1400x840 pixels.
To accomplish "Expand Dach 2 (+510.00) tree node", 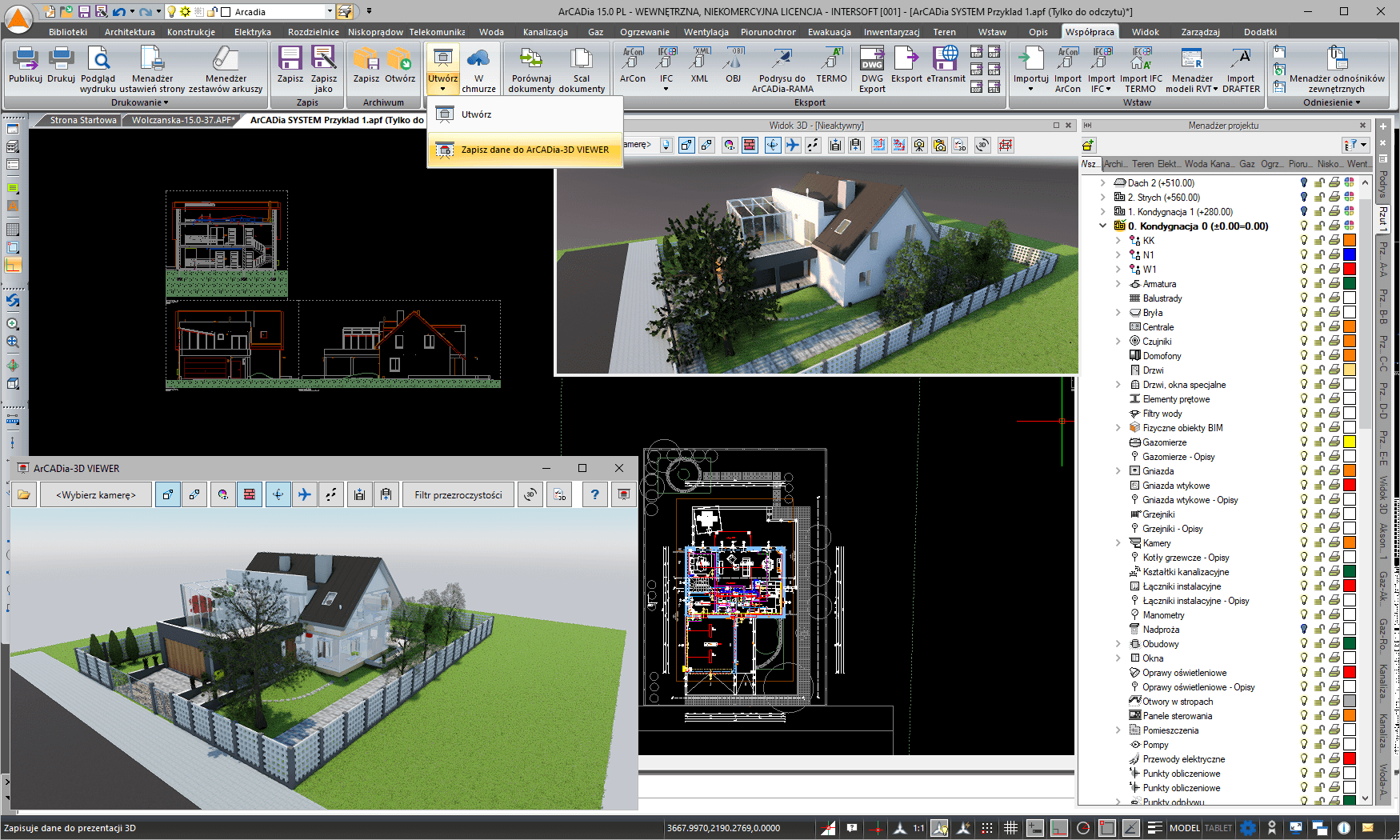I will tap(1103, 183).
